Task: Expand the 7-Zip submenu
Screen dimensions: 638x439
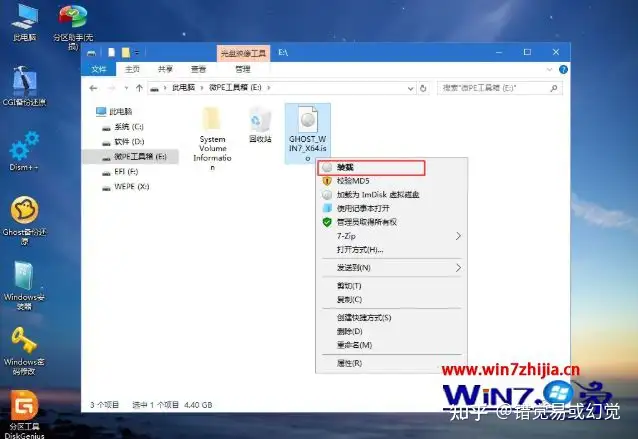Action: tap(458, 236)
